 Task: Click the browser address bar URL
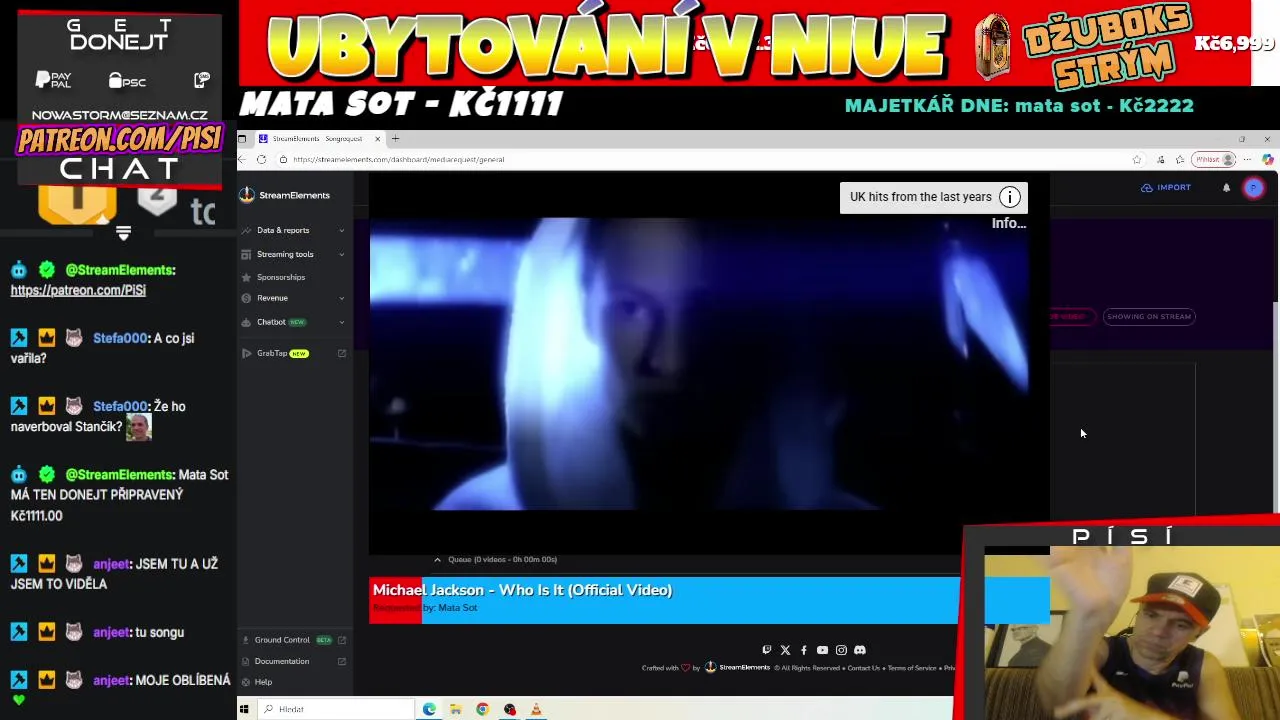coord(398,159)
